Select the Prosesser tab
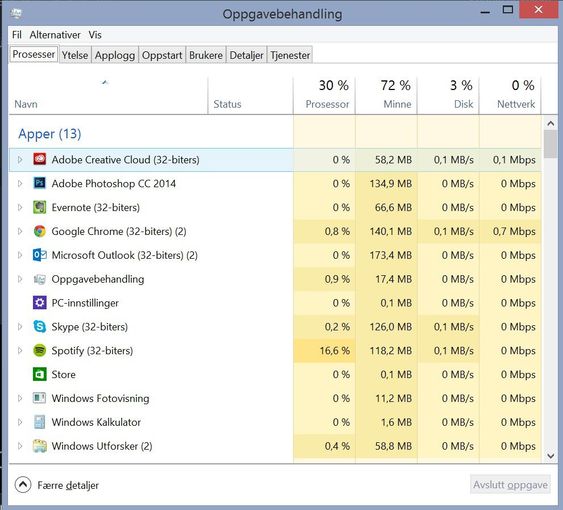 (x=34, y=54)
